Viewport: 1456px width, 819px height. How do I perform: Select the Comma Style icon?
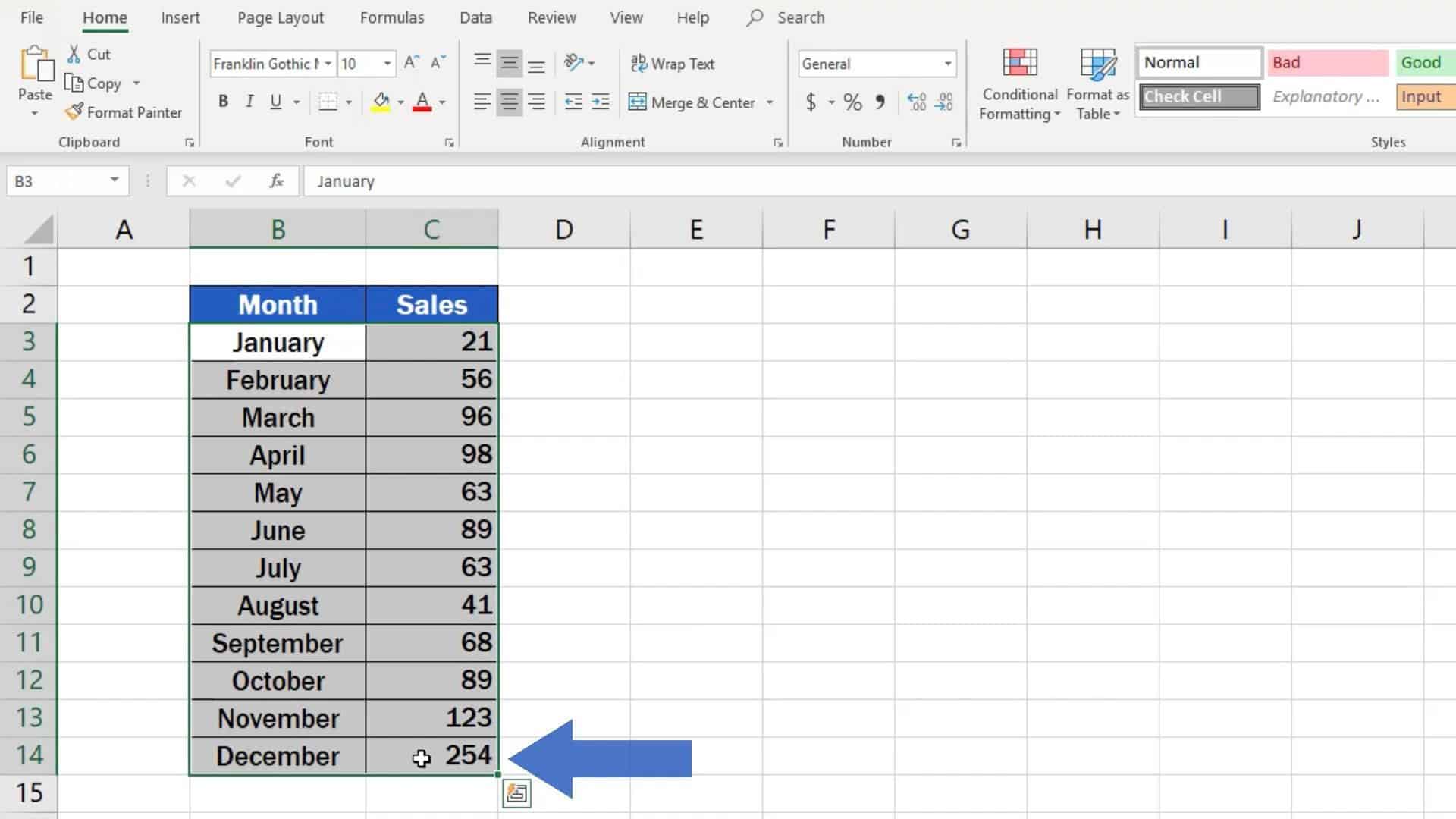[879, 102]
